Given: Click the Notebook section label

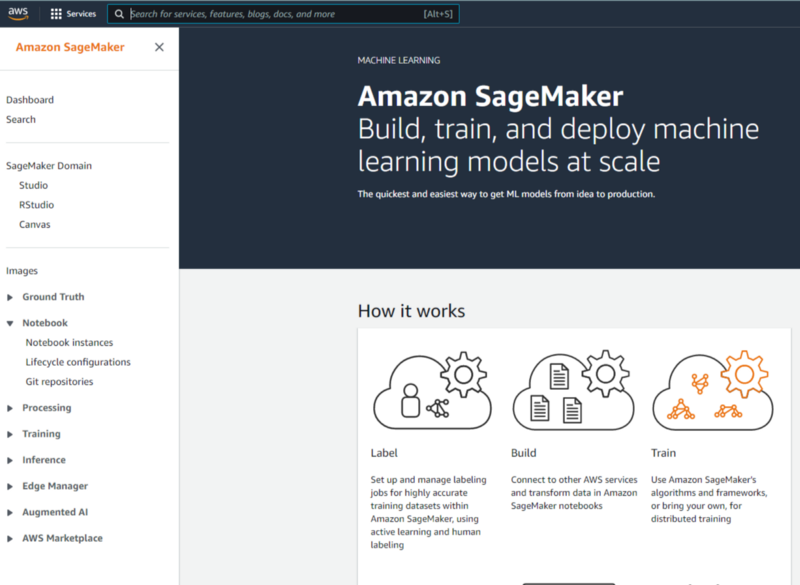Looking at the screenshot, I should [x=45, y=323].
